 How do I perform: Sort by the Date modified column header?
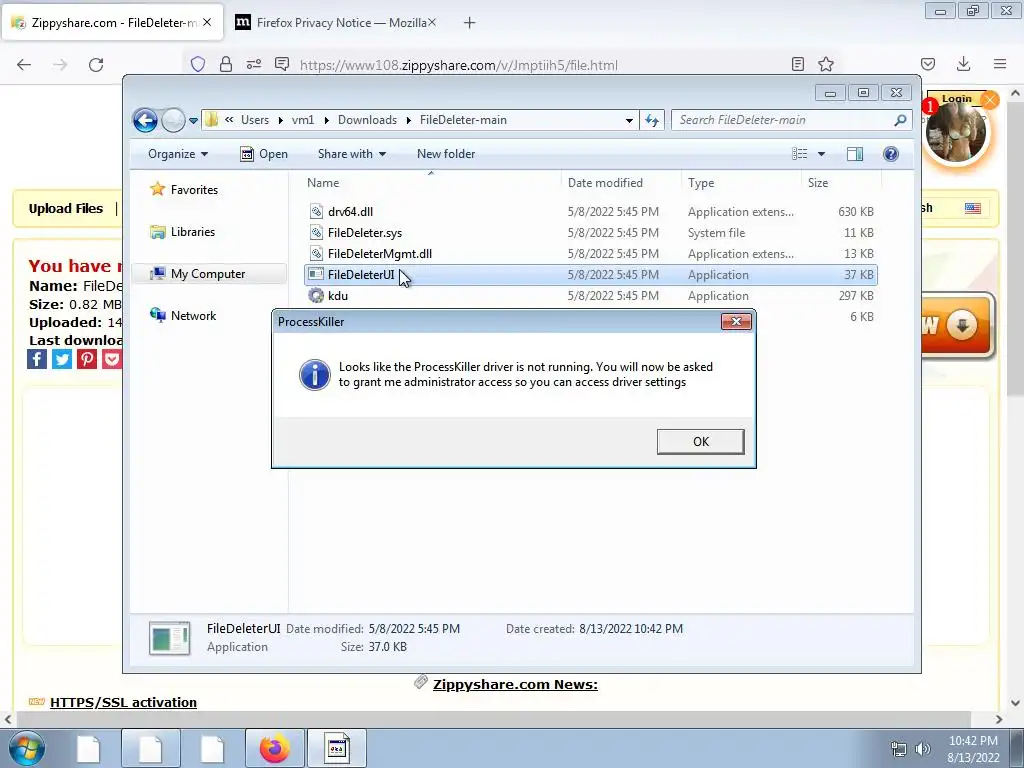[x=605, y=183]
